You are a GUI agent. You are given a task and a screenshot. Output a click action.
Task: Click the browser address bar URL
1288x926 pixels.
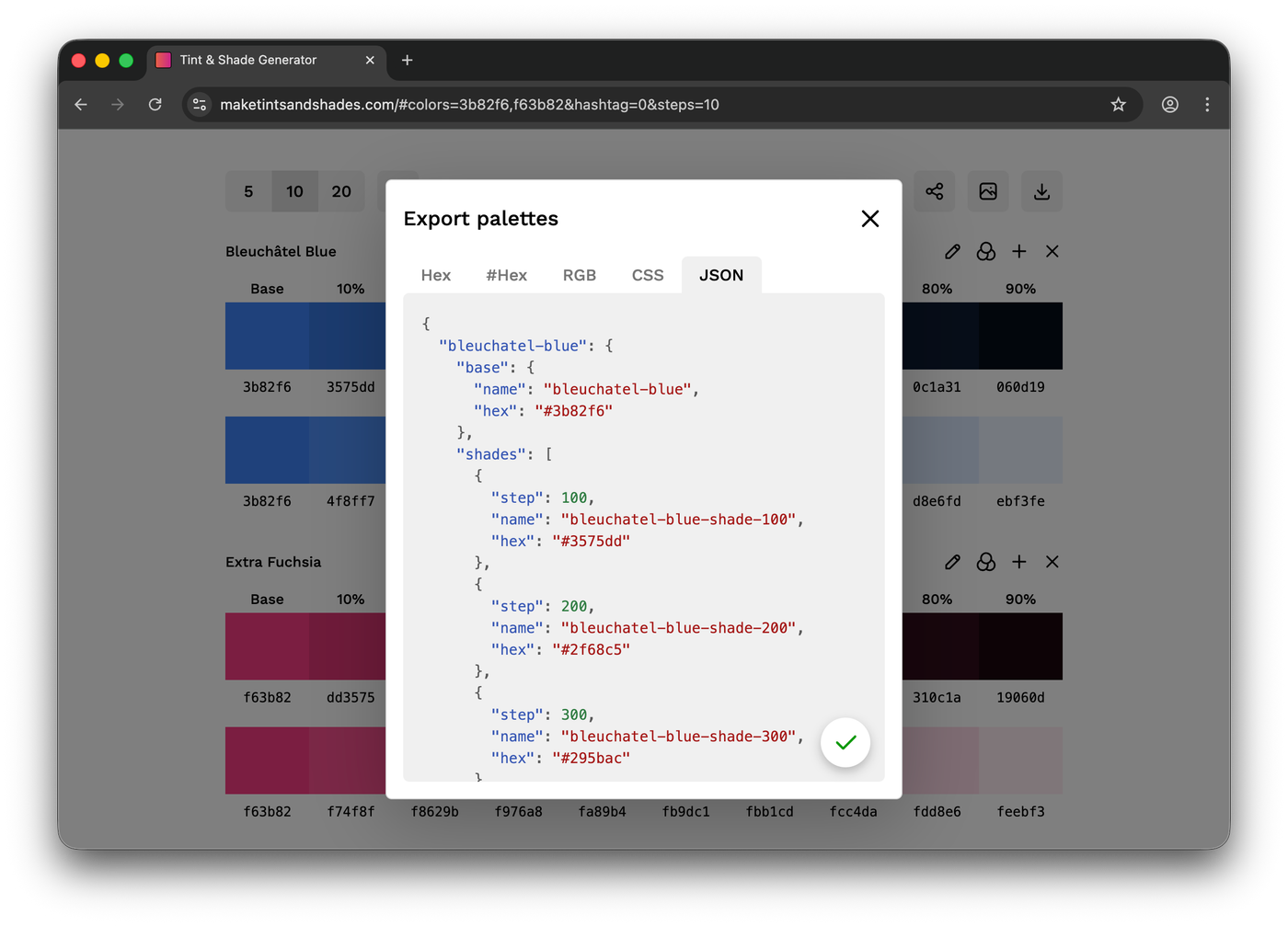pos(469,105)
